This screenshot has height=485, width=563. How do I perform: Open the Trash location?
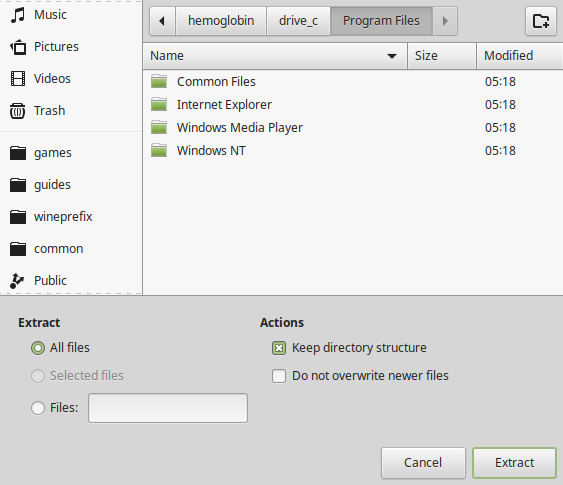point(71,111)
